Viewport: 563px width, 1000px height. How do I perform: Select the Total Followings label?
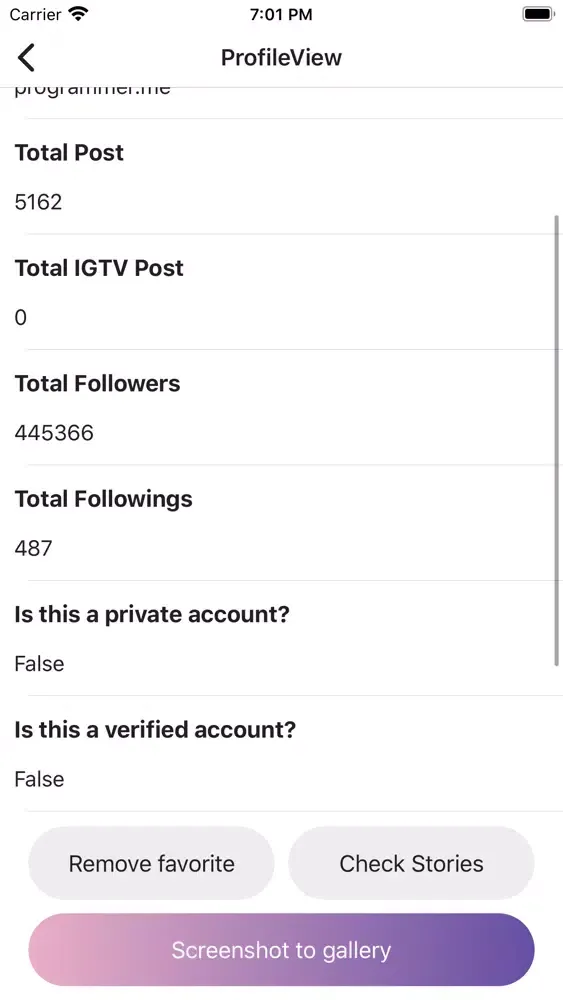103,499
